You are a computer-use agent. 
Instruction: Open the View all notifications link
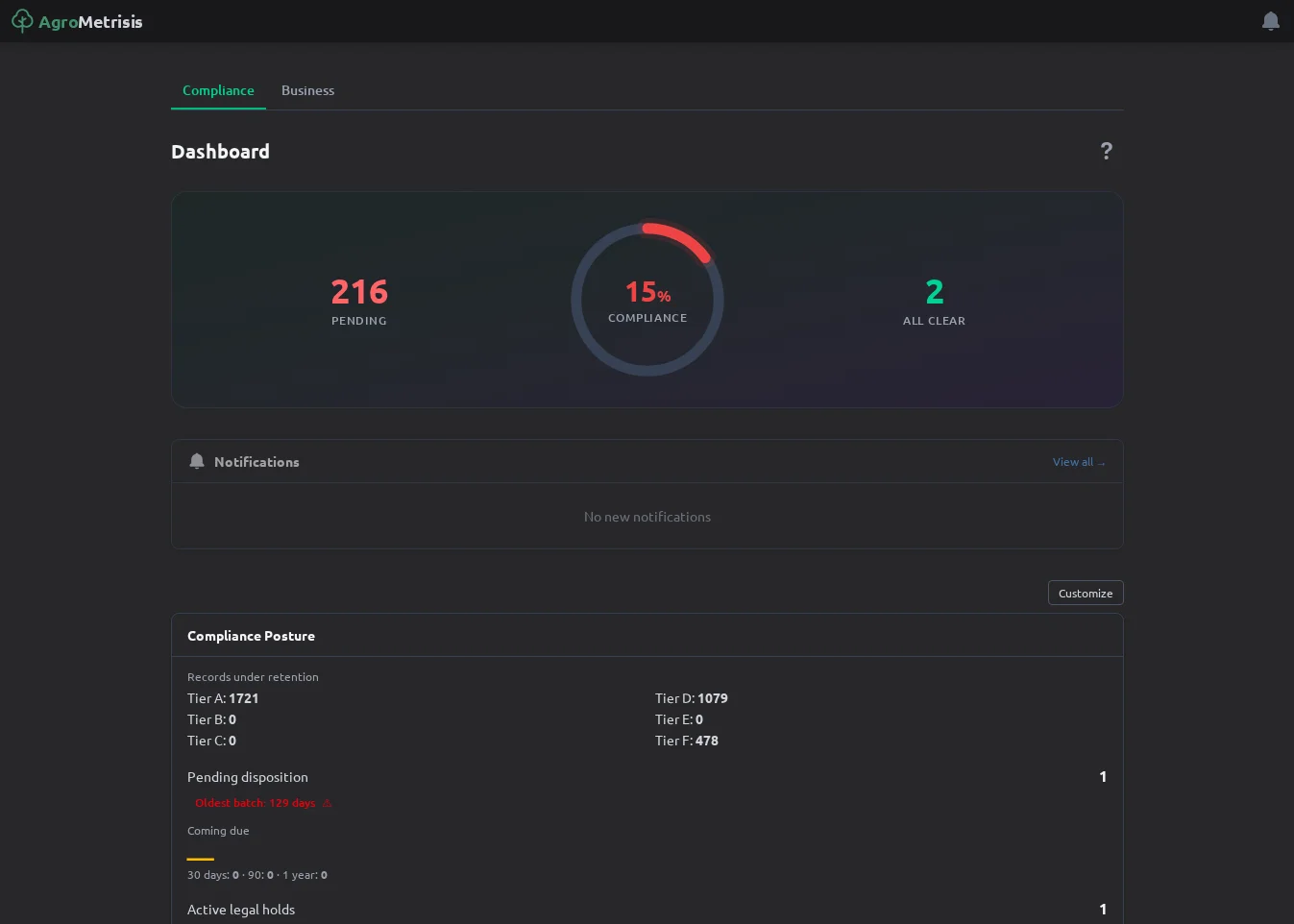pos(1079,462)
